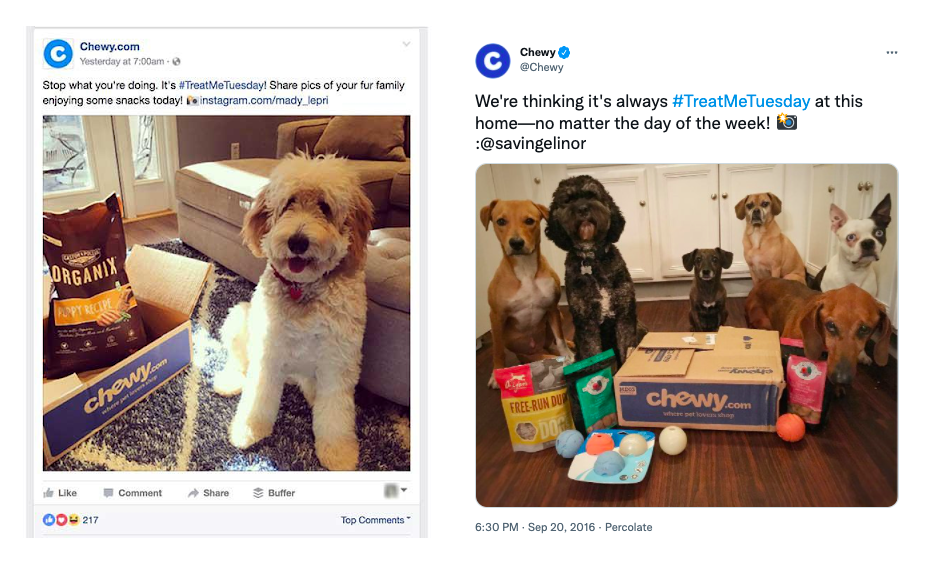Viewport: 933px width, 574px height.
Task: Click the 6:30 PM Sep 20, 2016 timestamp
Action: click(x=534, y=527)
